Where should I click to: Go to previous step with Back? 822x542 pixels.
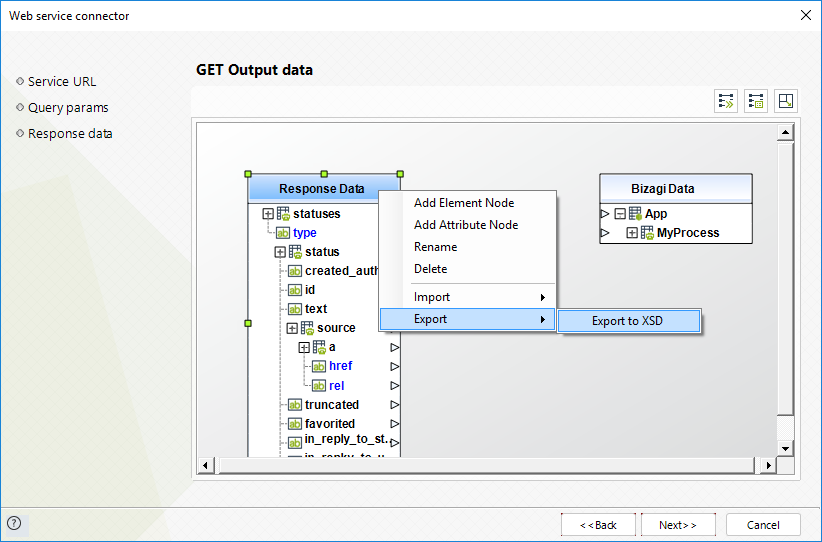pos(598,525)
